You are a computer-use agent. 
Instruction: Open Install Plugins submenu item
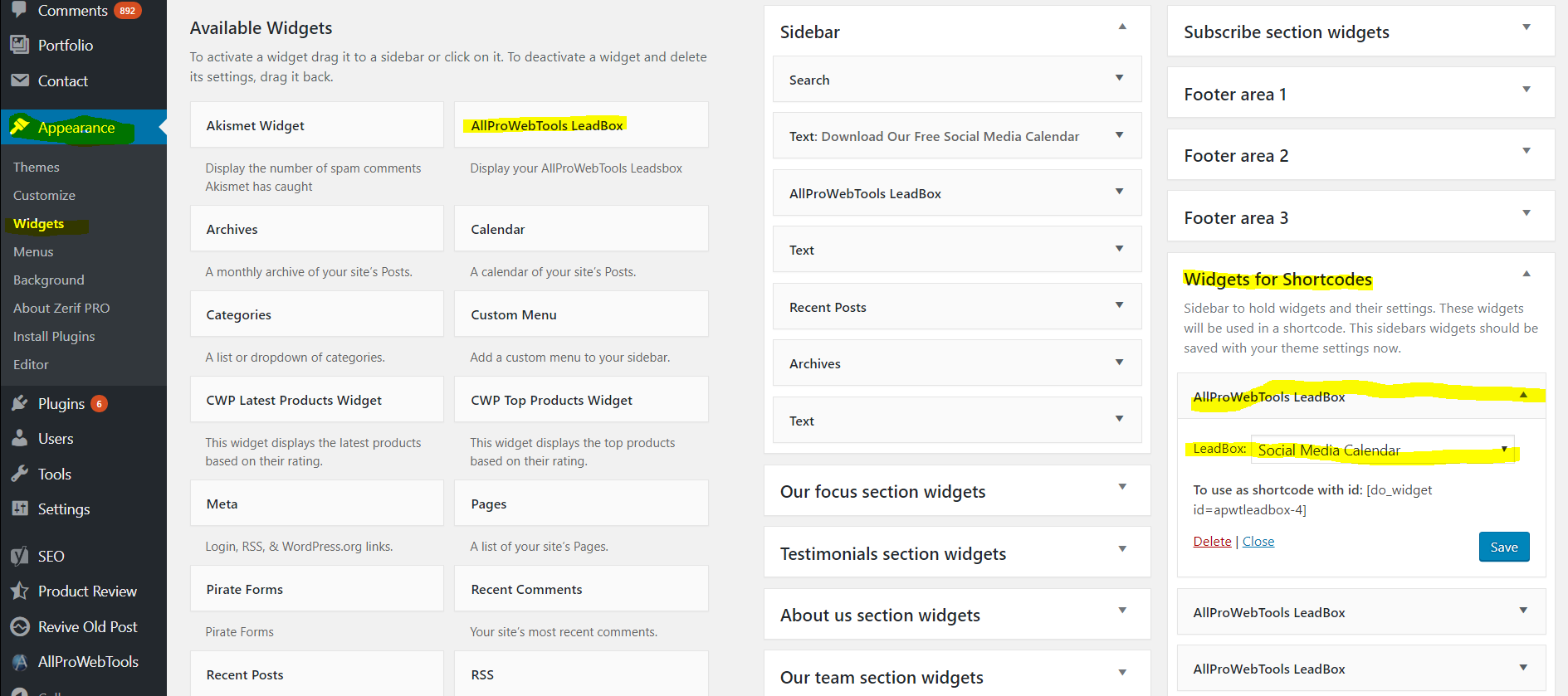tap(54, 336)
